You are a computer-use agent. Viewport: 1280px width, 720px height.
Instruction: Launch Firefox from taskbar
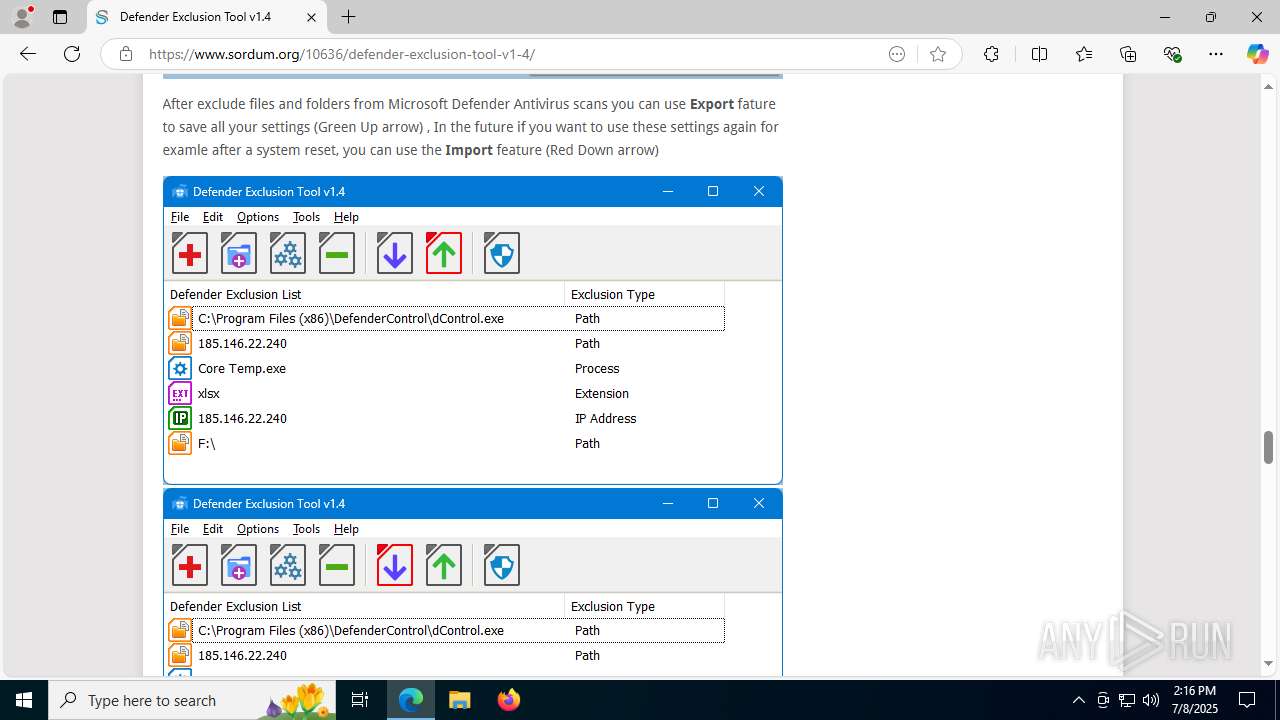coord(509,700)
